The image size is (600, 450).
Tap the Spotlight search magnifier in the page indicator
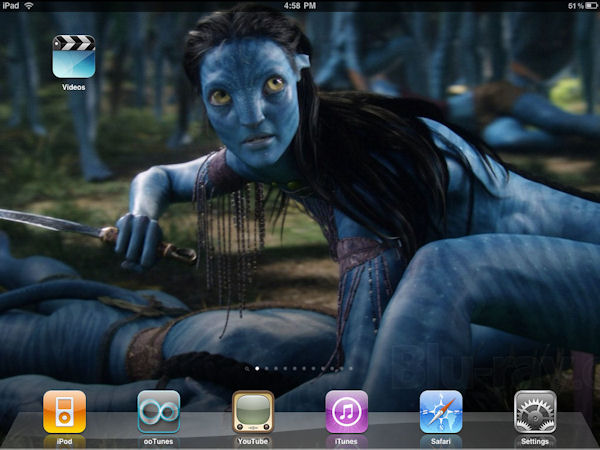tap(248, 369)
